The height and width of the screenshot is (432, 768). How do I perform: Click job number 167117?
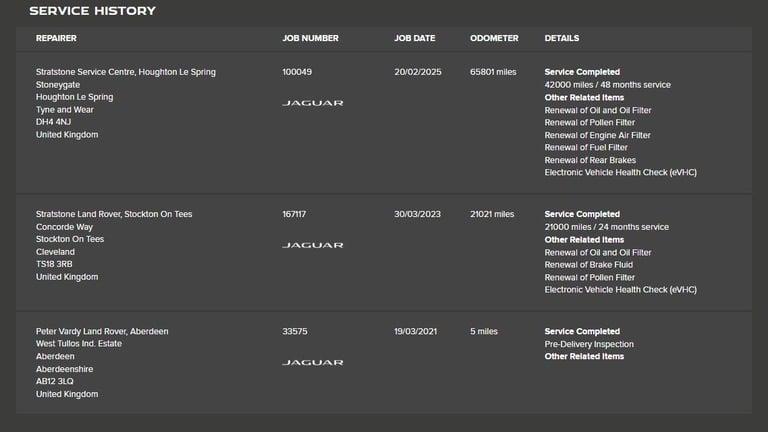click(x=296, y=214)
